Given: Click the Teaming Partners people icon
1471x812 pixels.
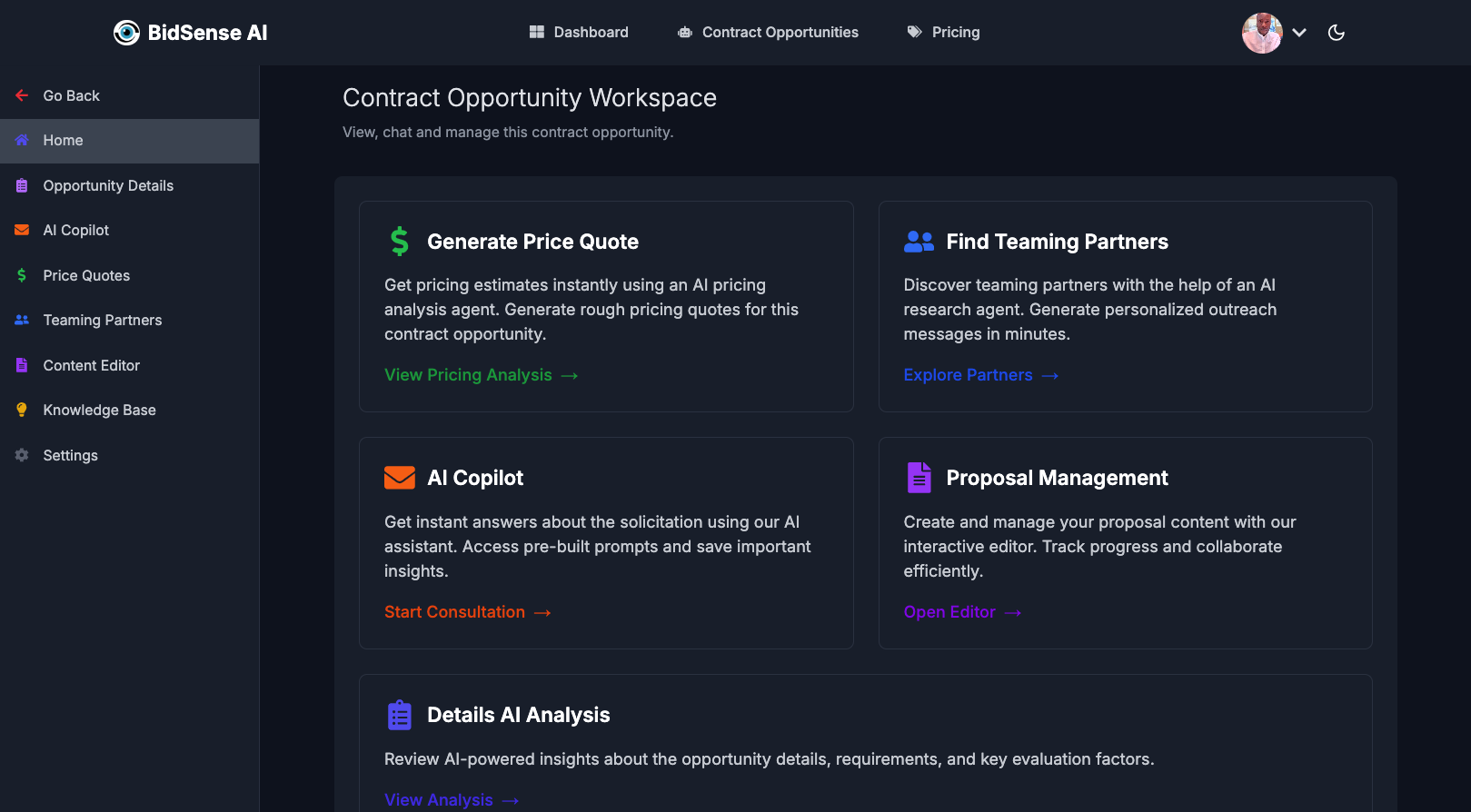Looking at the screenshot, I should tap(21, 320).
